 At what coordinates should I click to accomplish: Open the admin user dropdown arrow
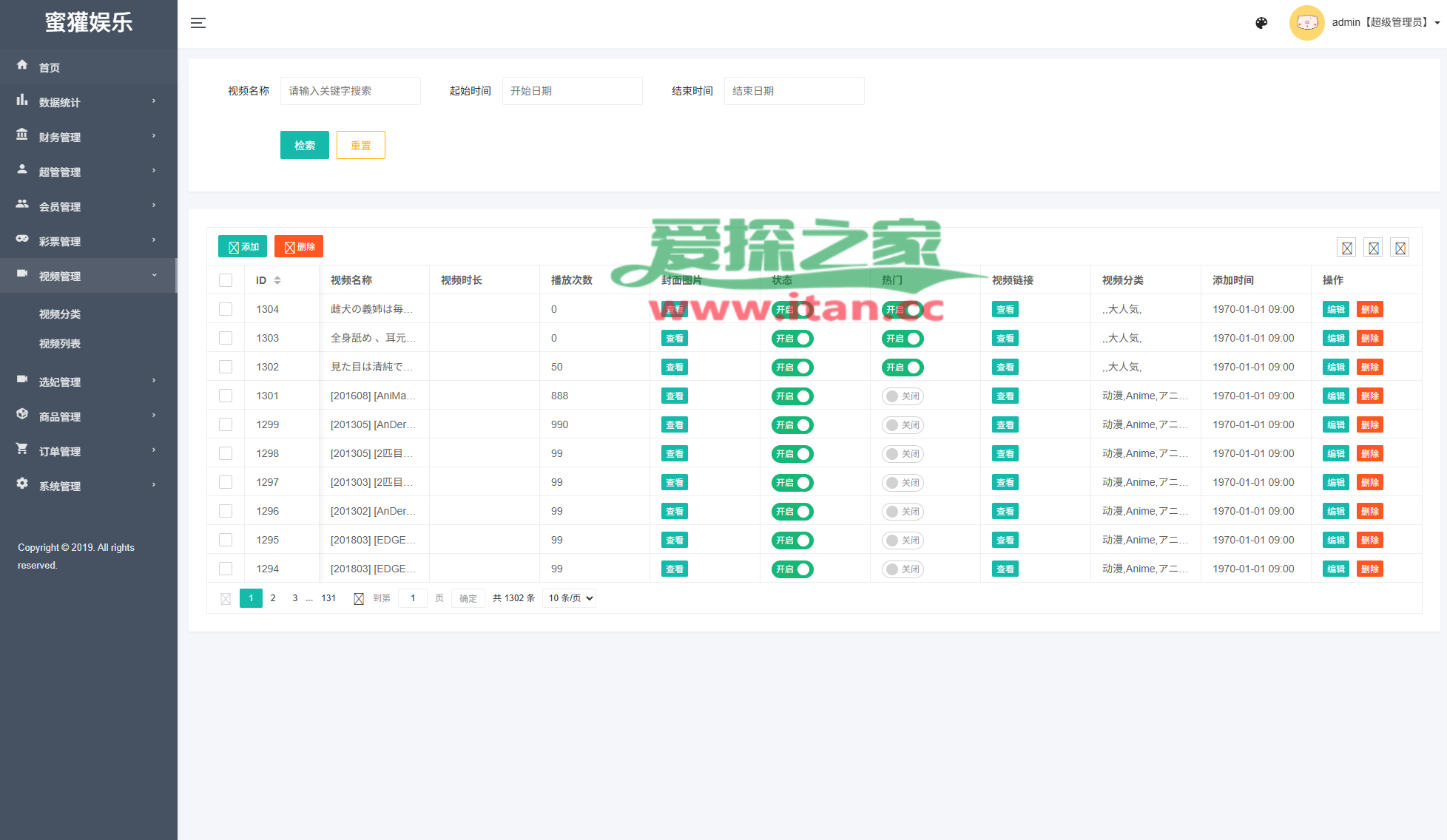tap(1437, 23)
